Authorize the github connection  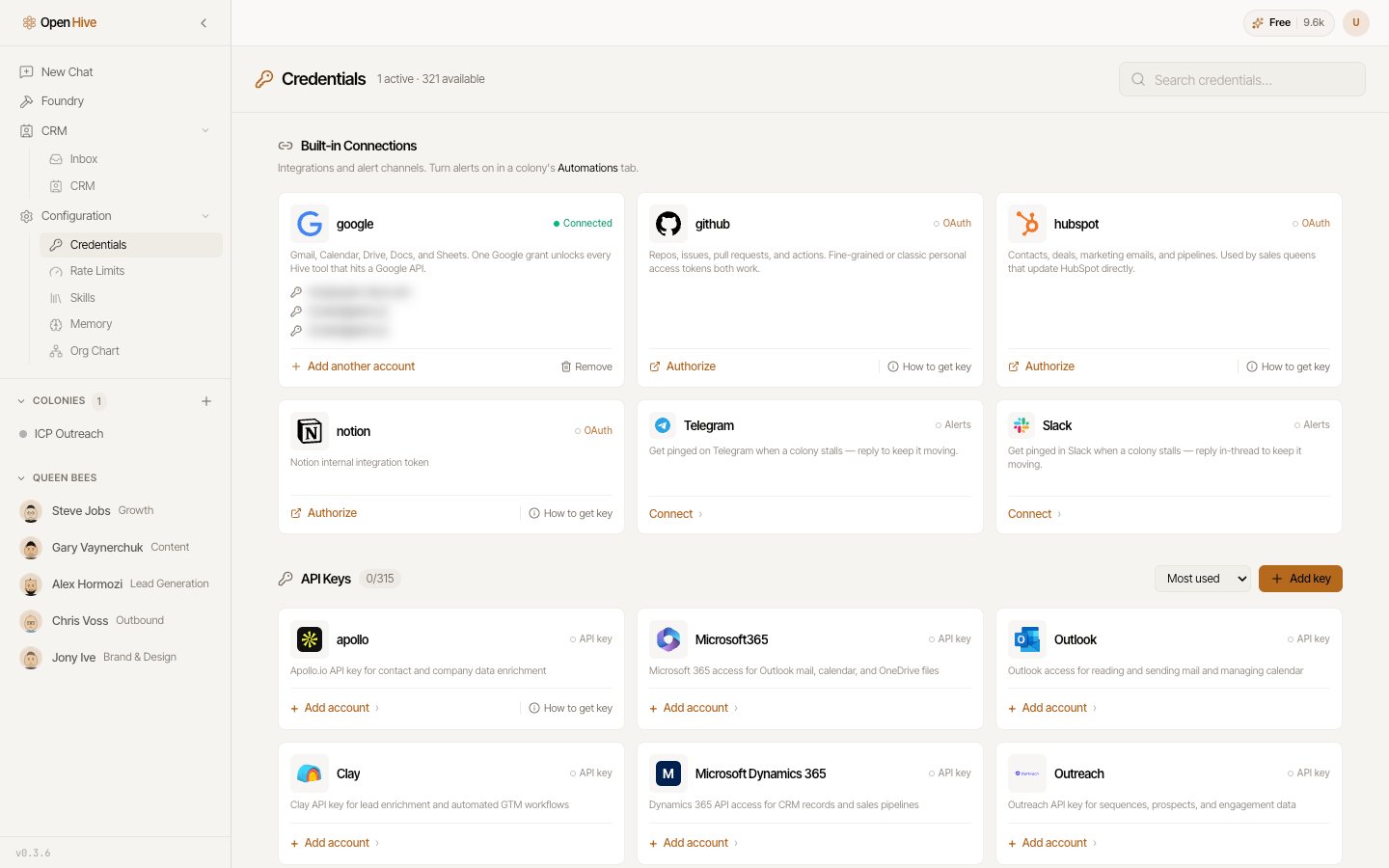[683, 366]
